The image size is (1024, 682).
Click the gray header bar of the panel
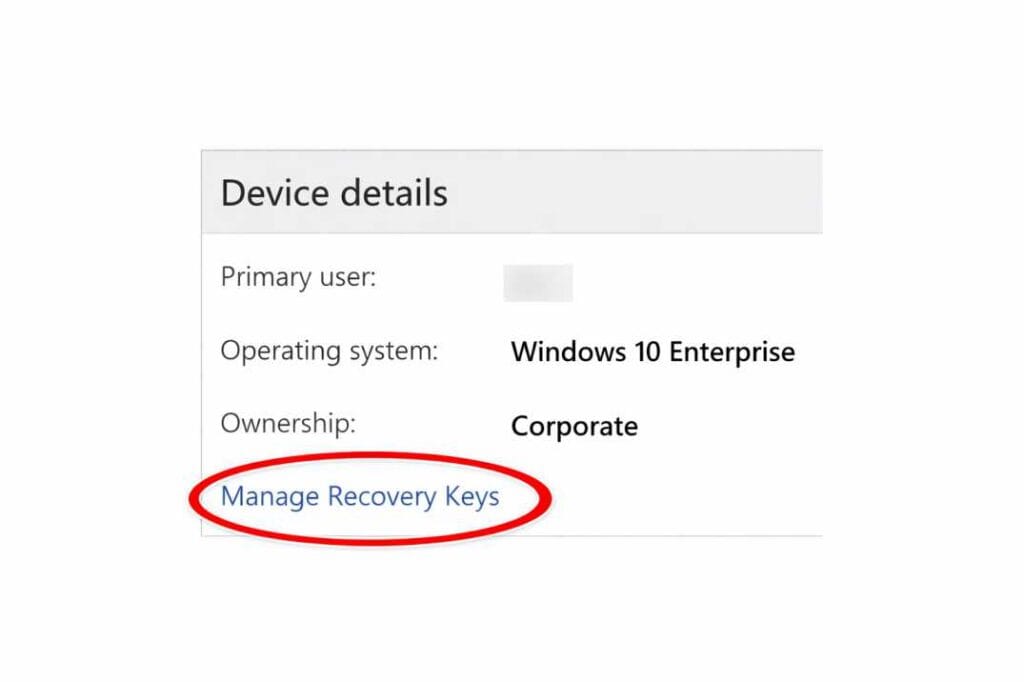[600, 192]
